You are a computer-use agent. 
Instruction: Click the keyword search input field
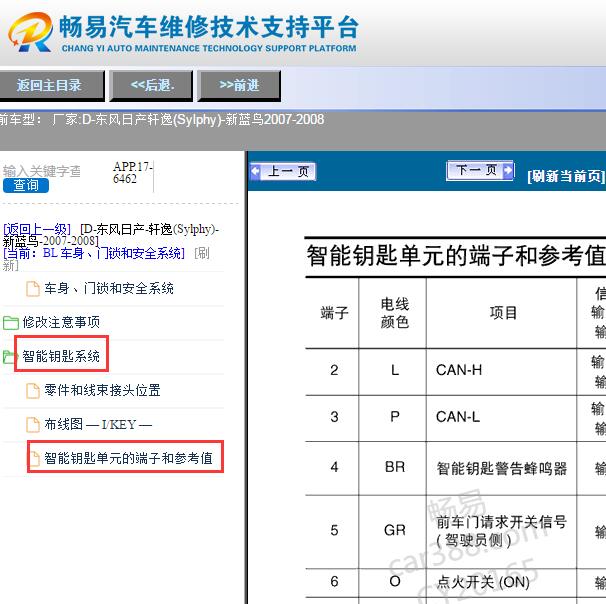coord(42,171)
